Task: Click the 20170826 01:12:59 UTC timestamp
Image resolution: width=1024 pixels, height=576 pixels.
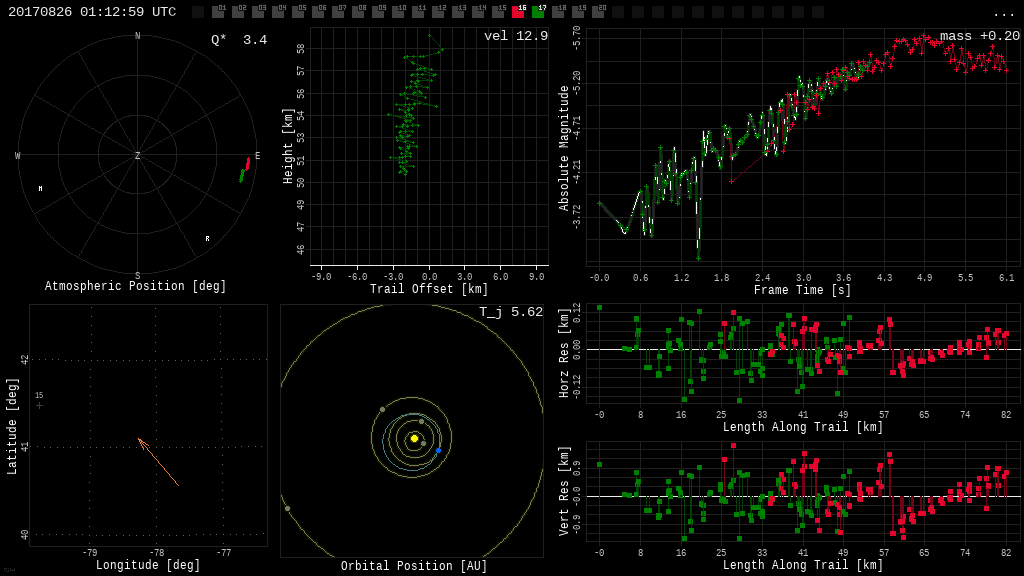Action: point(92,12)
